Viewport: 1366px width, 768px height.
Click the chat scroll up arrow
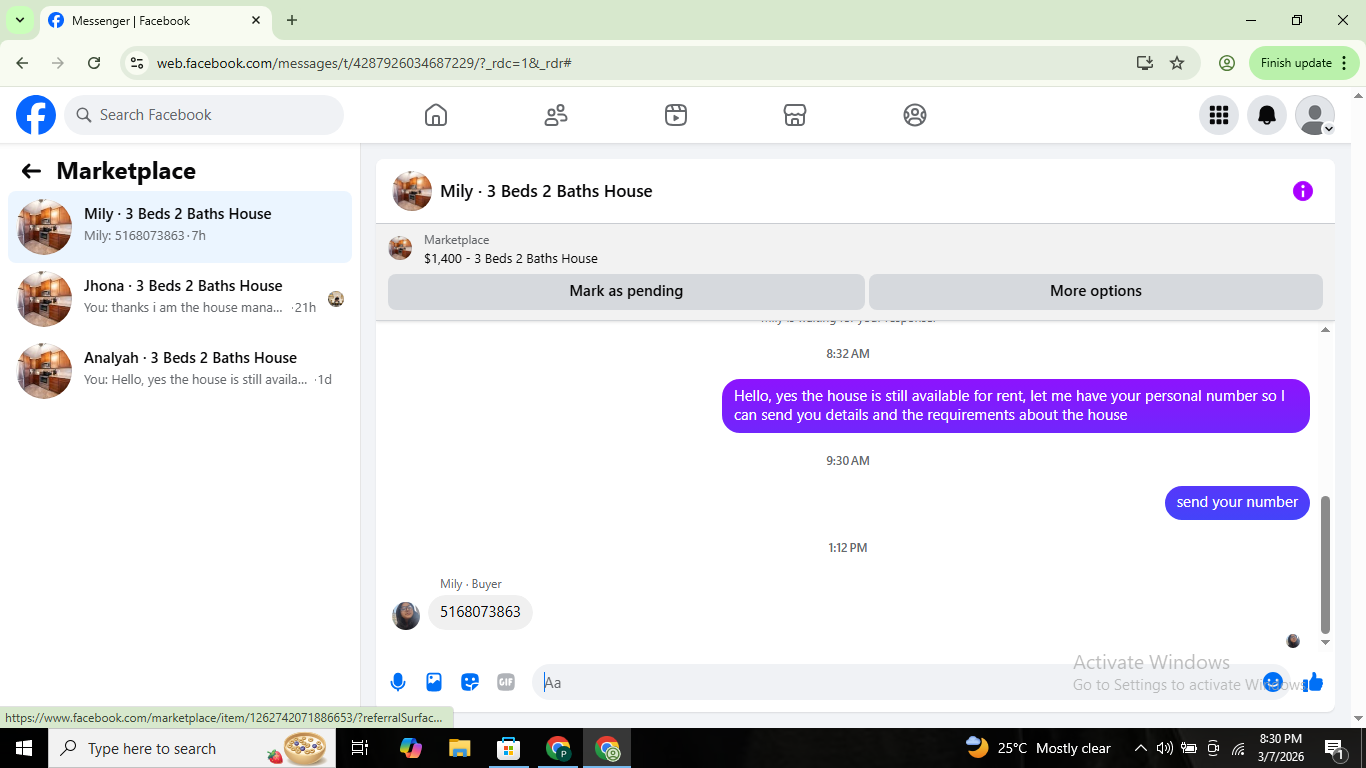(x=1326, y=330)
